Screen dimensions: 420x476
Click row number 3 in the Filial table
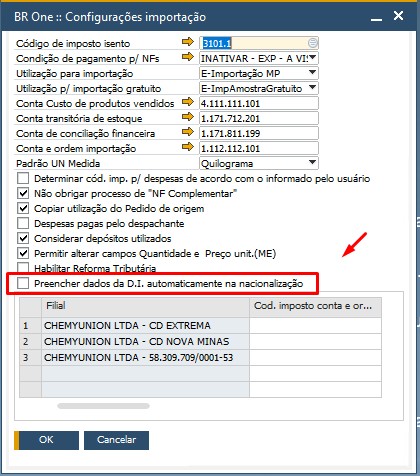tap(30, 357)
